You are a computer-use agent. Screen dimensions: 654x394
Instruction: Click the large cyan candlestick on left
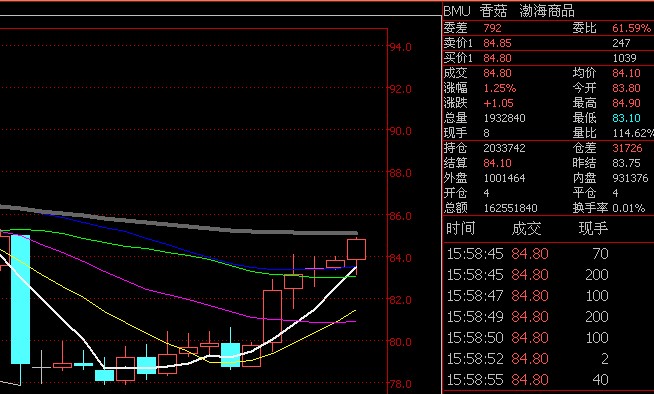(20, 299)
